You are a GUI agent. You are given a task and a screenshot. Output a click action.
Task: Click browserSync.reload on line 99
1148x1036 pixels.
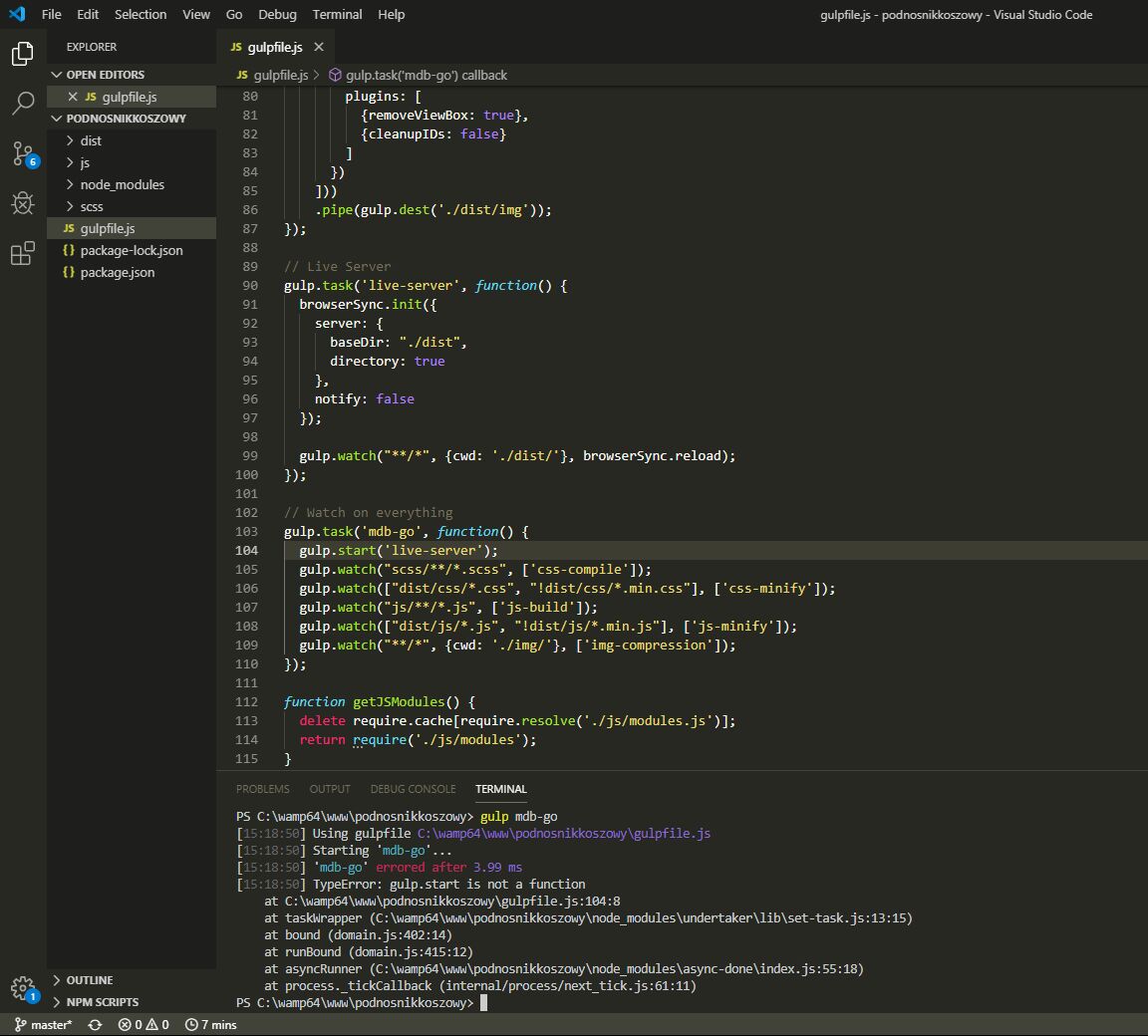tap(652, 456)
